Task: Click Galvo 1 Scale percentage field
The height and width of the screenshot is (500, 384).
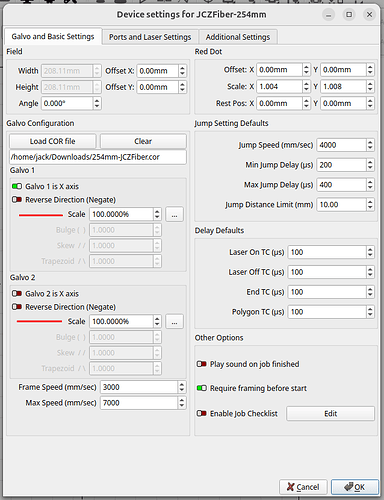Action: click(121, 214)
